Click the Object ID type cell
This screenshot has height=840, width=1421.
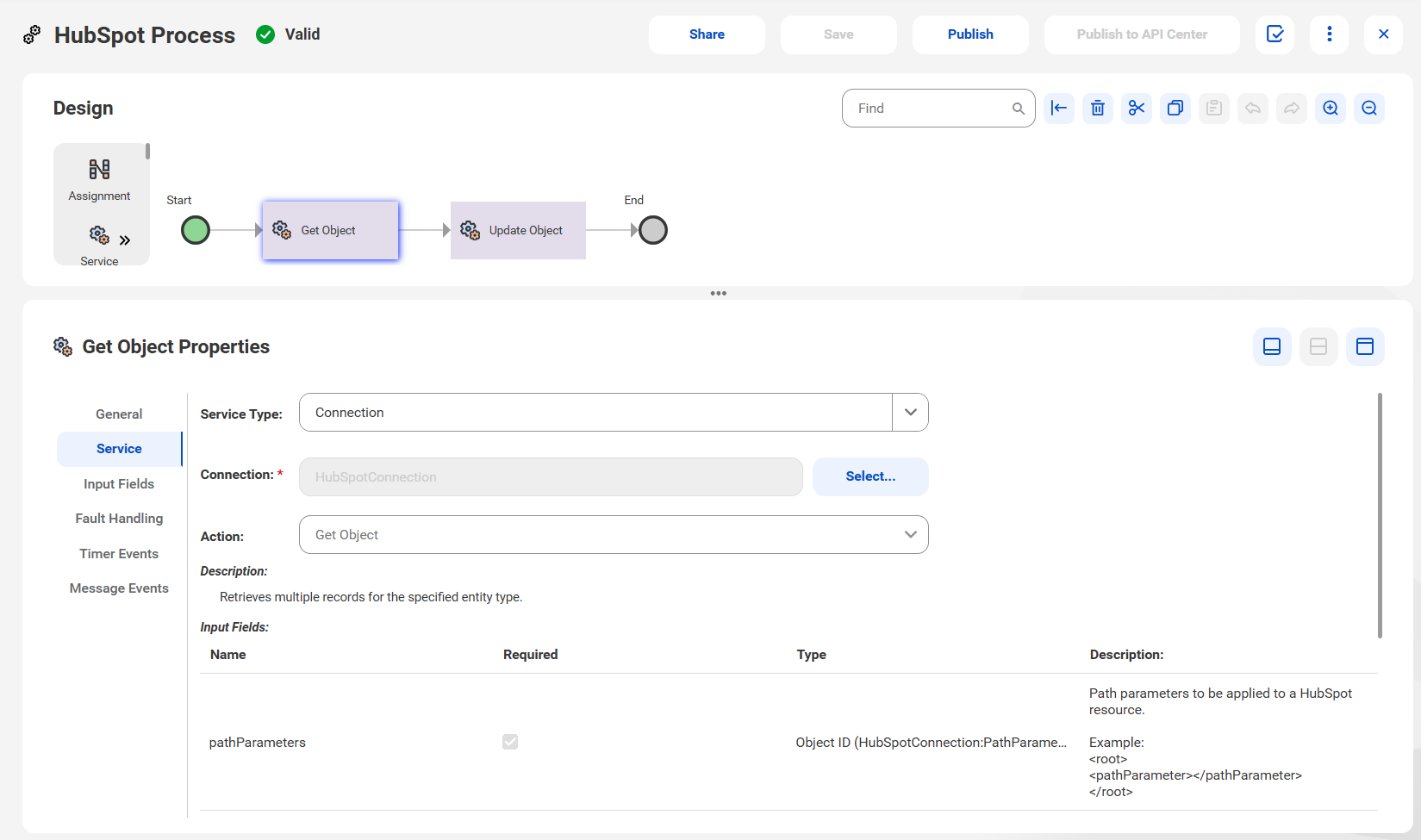point(931,743)
